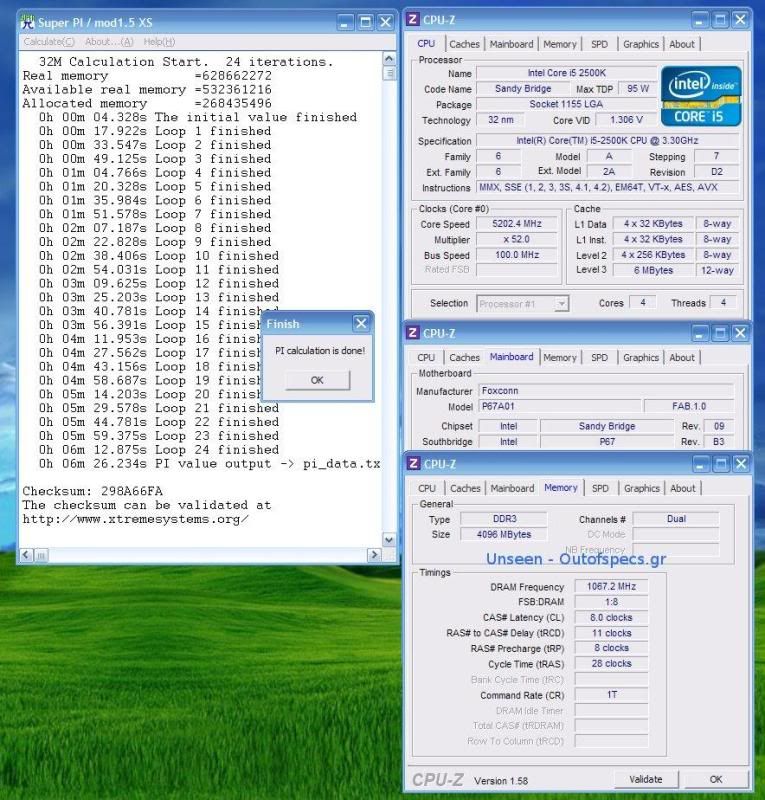
Task: Click the Intel Core i5 logo badge
Action: (700, 96)
